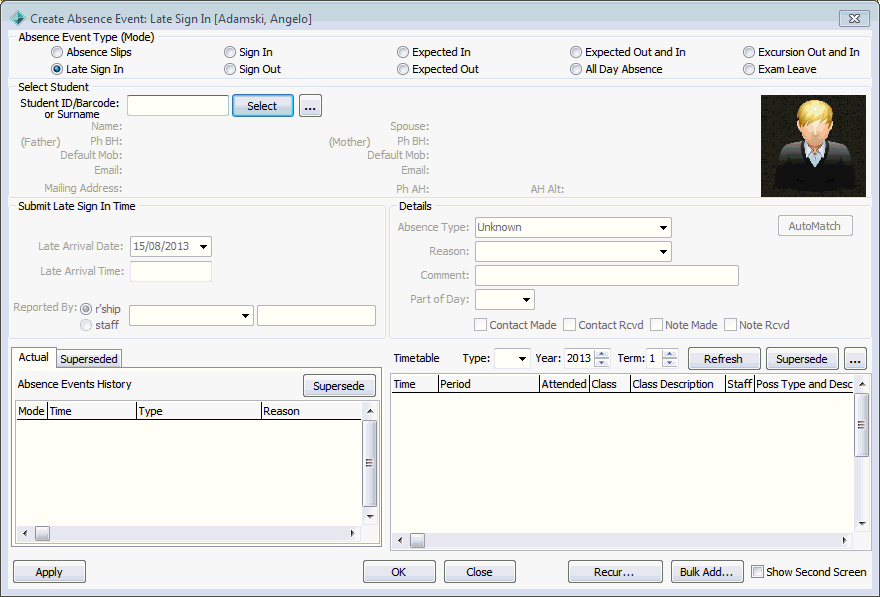Image resolution: width=880 pixels, height=597 pixels.
Task: Select the Absence Slips mode
Action: tap(57, 52)
